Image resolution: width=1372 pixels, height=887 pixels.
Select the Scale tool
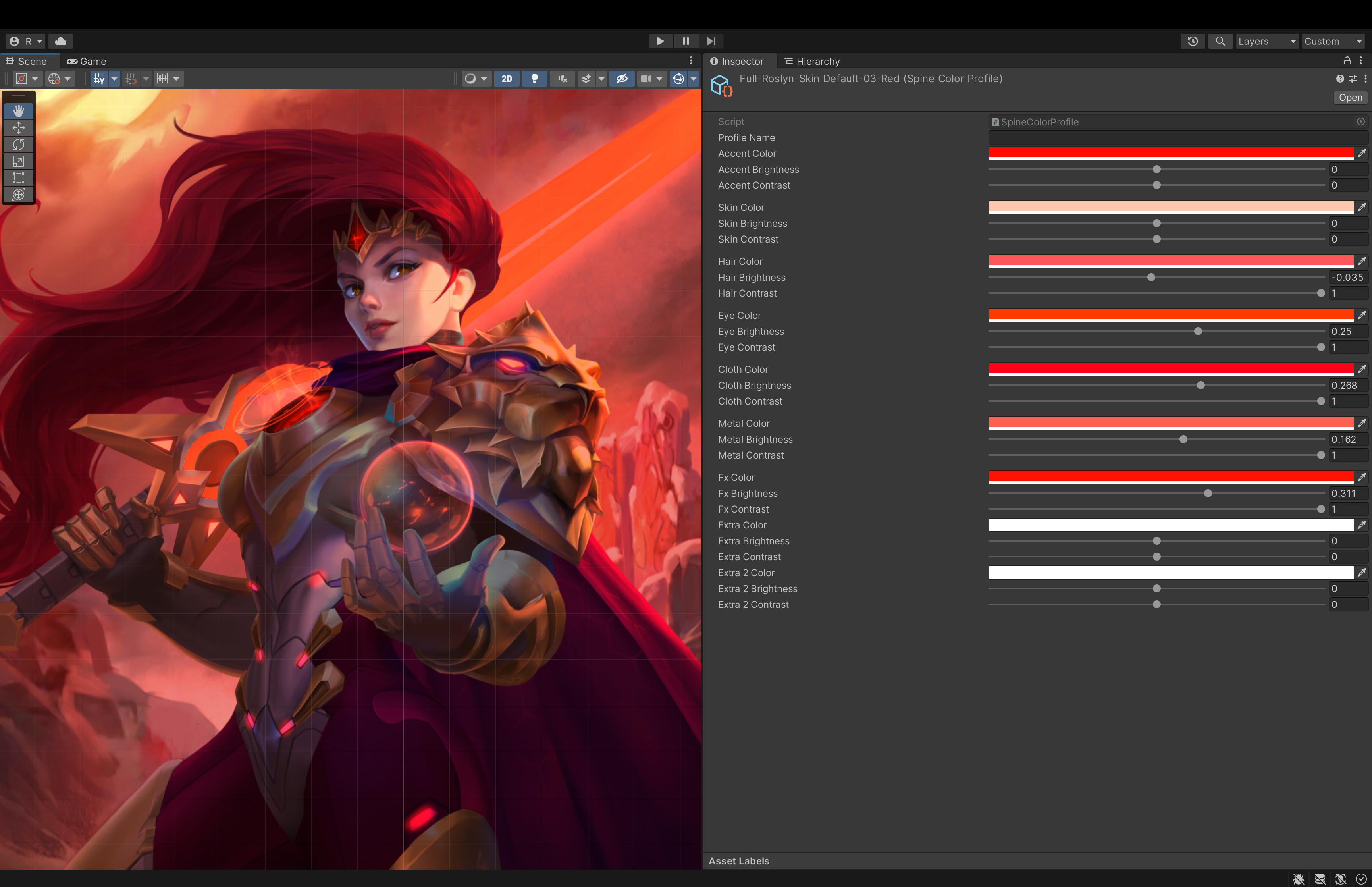tap(18, 161)
